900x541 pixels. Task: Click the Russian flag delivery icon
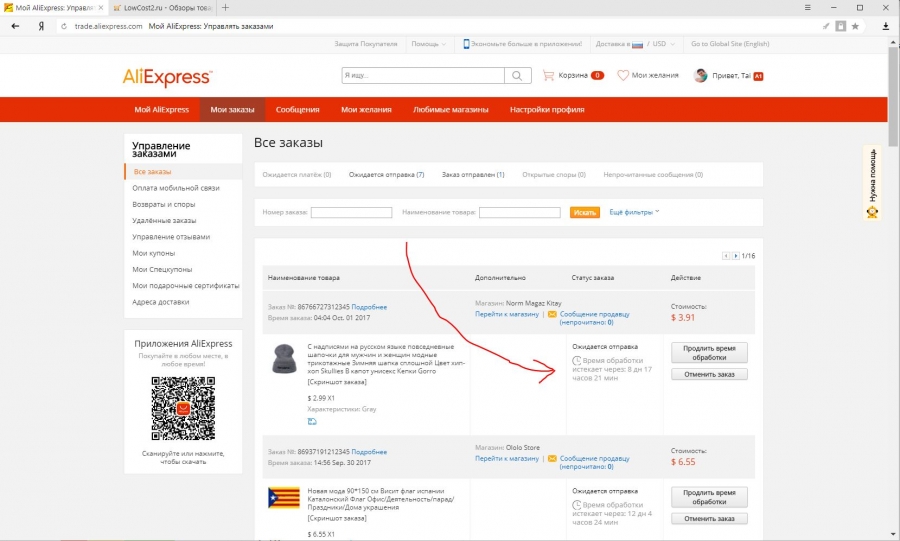(x=637, y=44)
